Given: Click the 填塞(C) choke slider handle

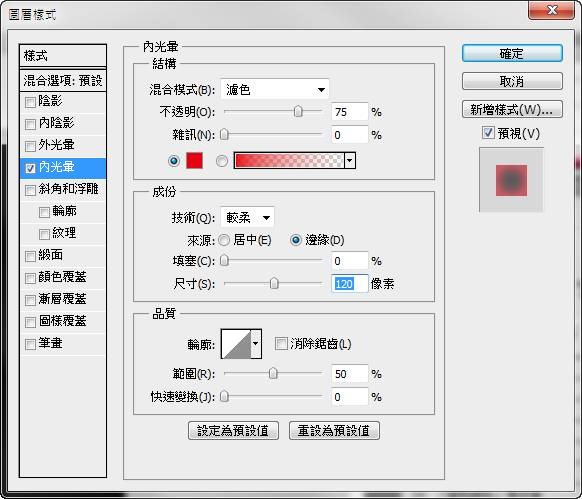Looking at the screenshot, I should pos(224,261).
